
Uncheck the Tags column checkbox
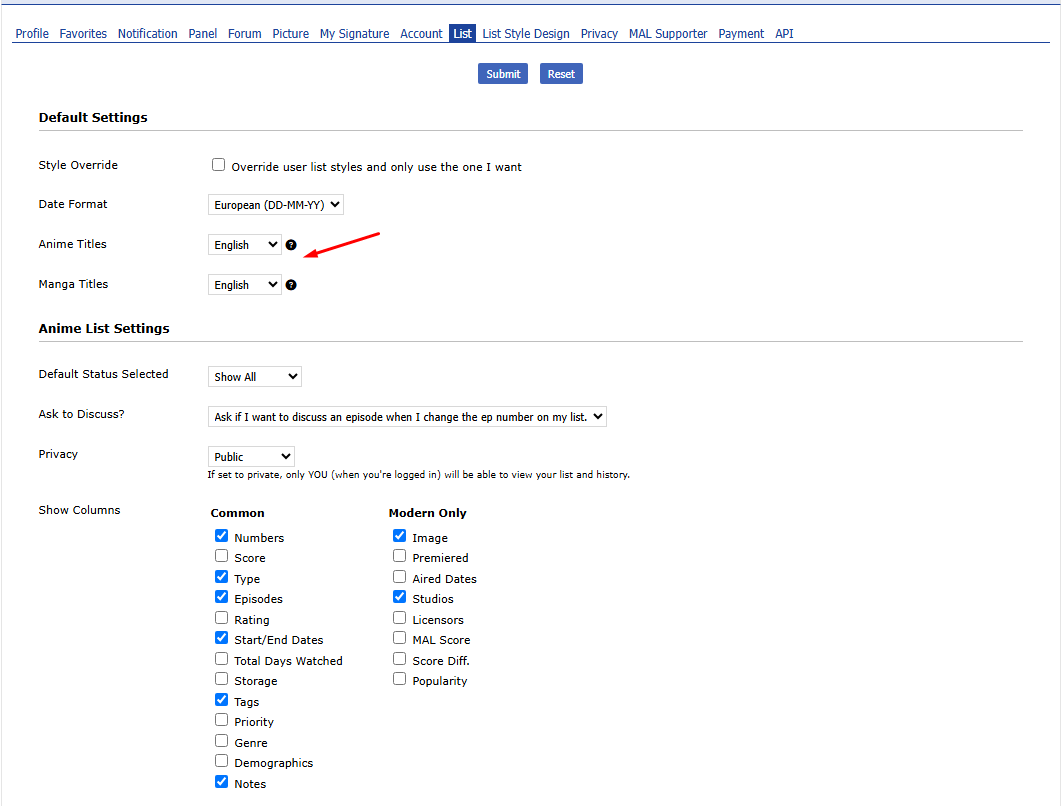pyautogui.click(x=222, y=701)
